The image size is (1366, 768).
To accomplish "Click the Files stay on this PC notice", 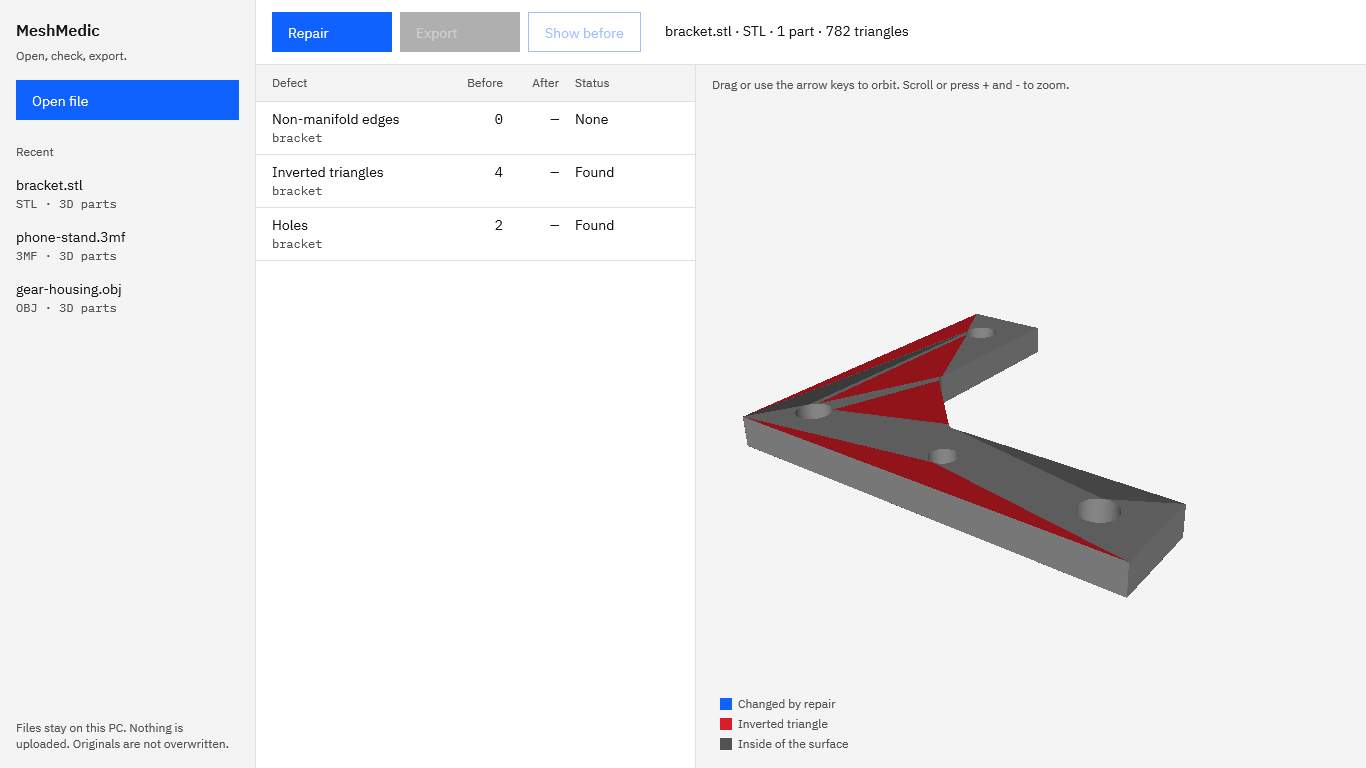I will [x=122, y=736].
